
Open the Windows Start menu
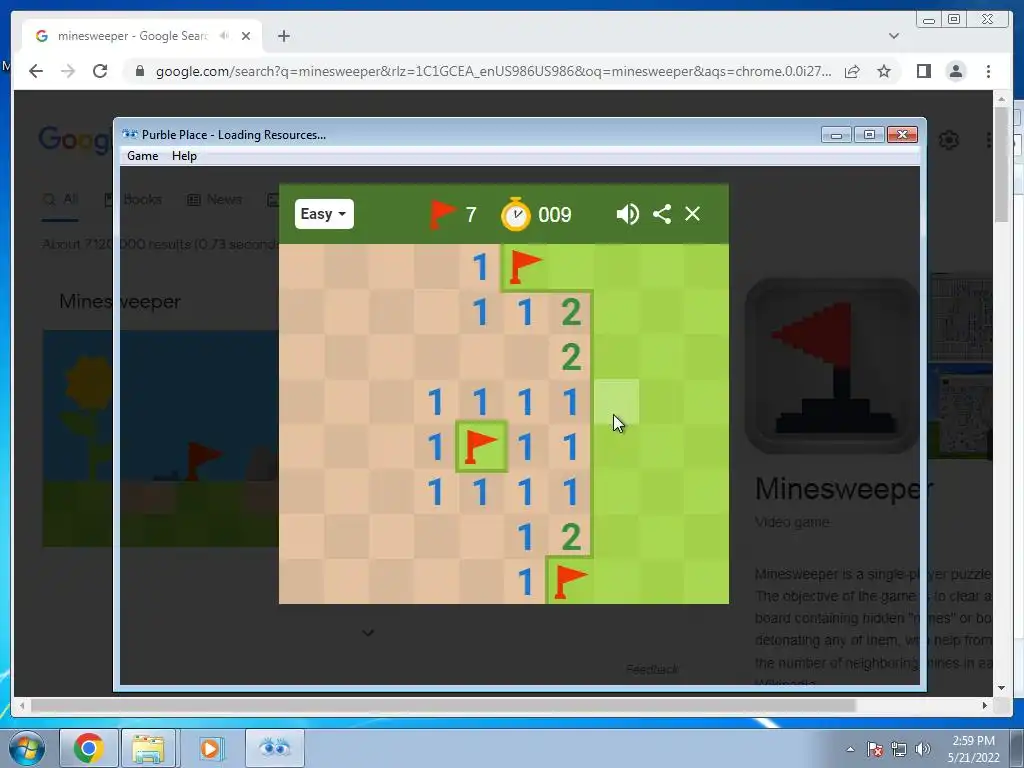point(27,748)
